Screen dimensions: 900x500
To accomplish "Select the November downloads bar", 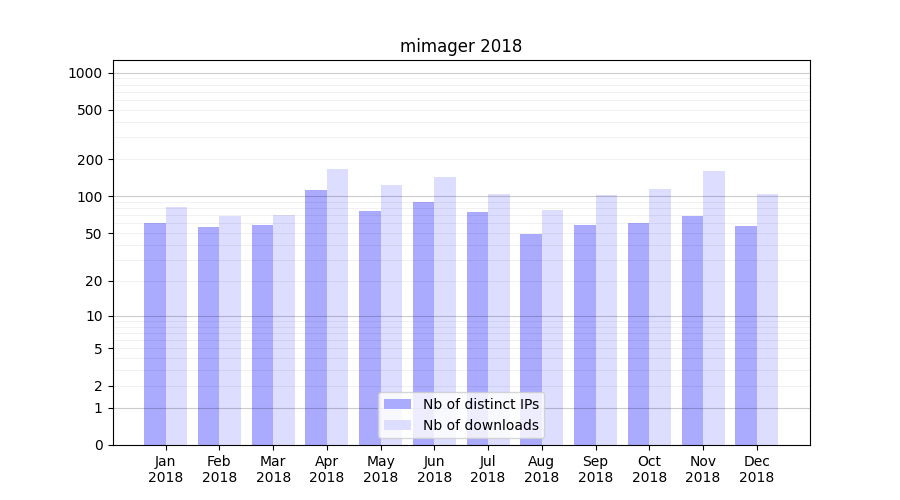I will tap(714, 308).
